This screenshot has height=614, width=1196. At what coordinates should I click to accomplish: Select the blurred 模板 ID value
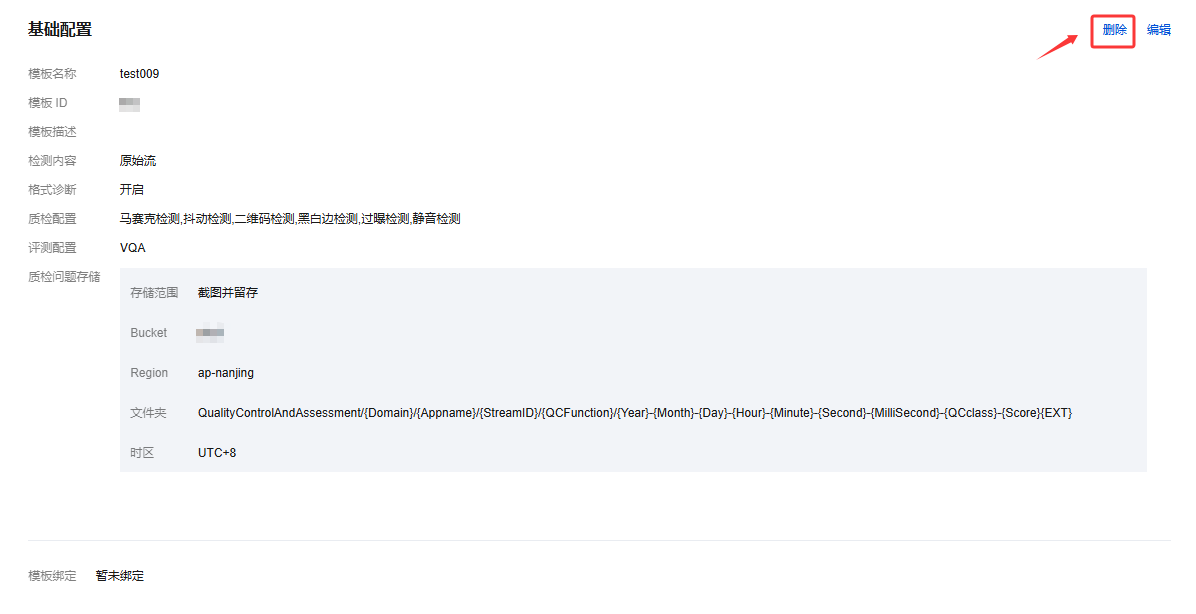click(x=130, y=104)
